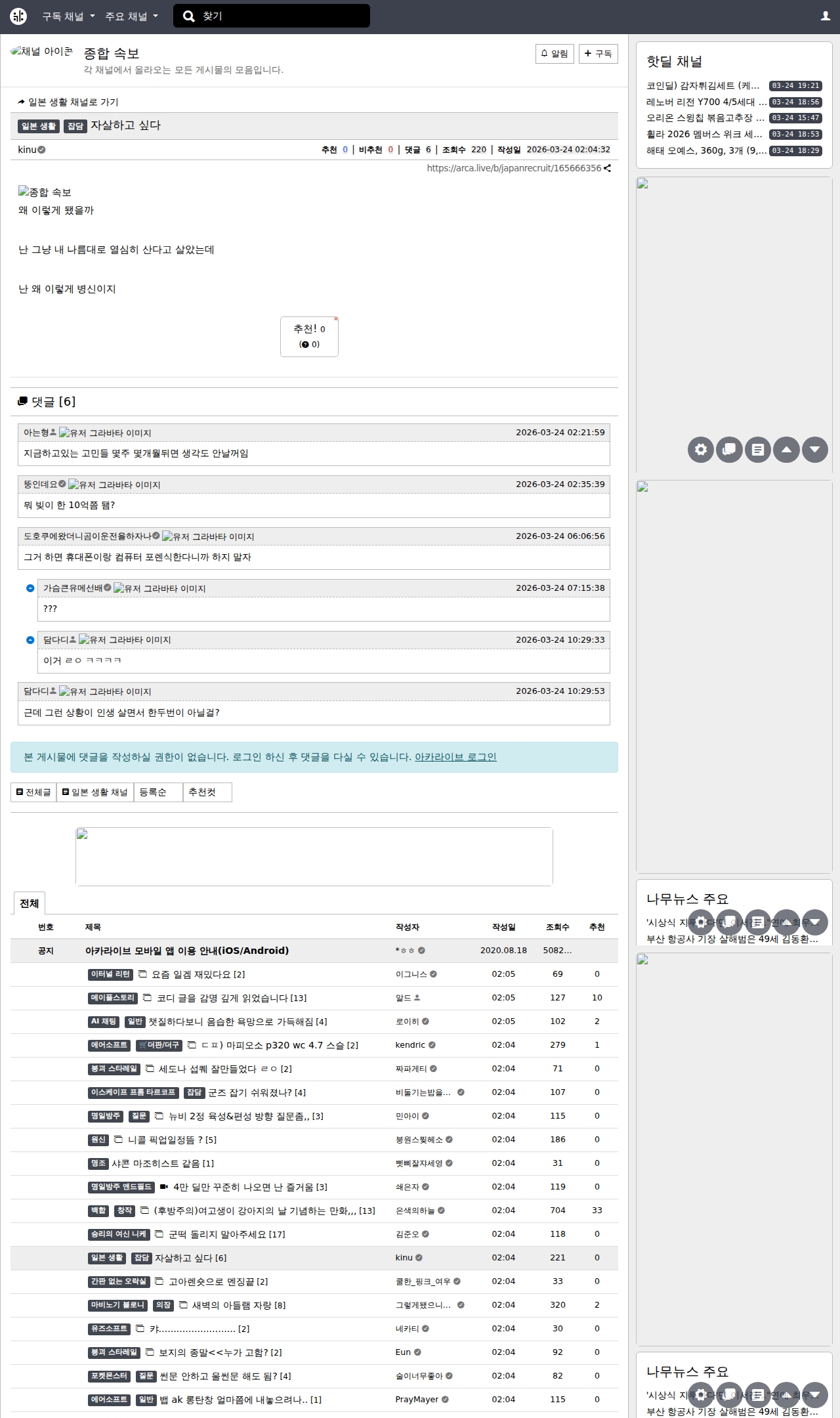Click the 아카라이브 로그인 link
The image size is (840, 1418).
(x=455, y=757)
